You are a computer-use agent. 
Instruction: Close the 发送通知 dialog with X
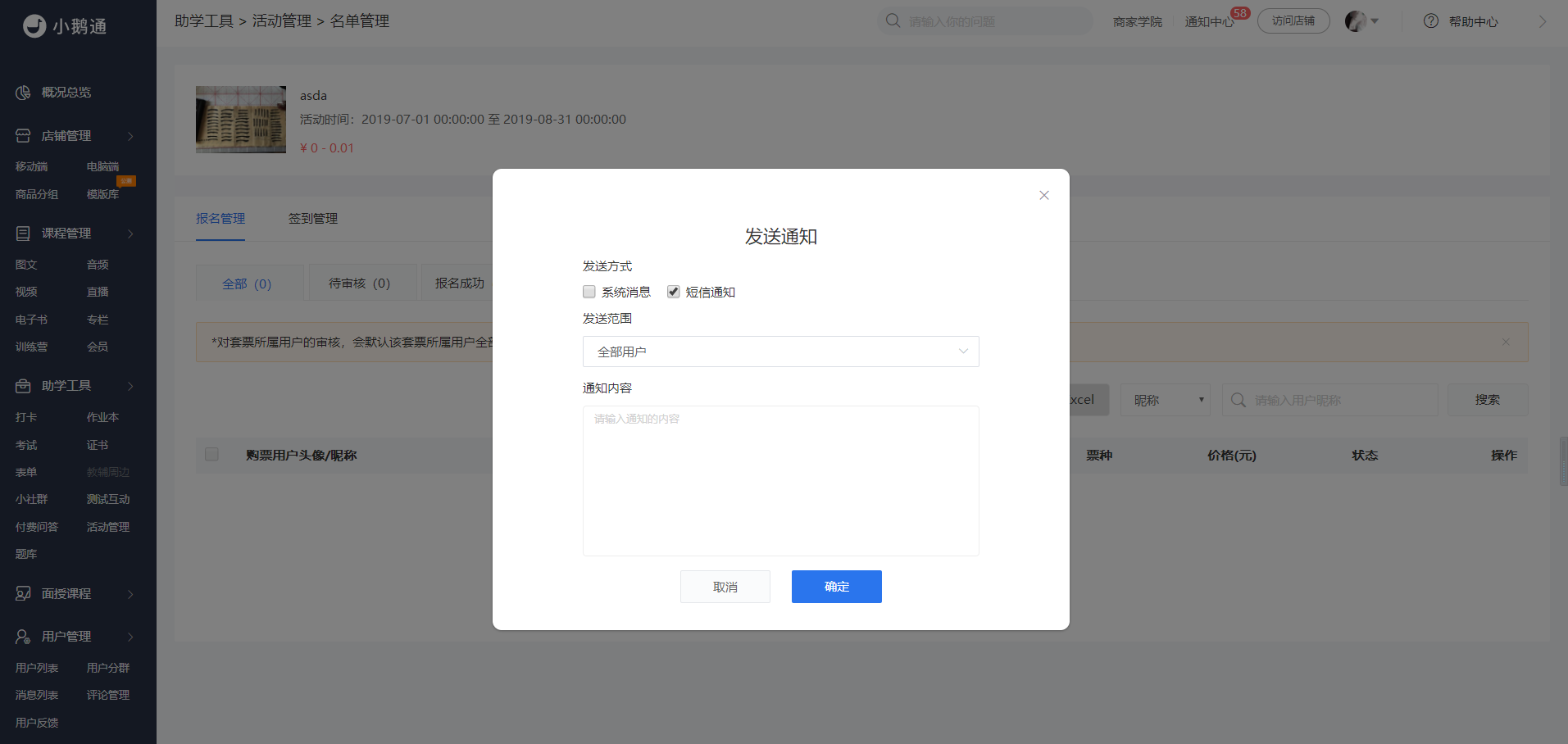(x=1044, y=195)
